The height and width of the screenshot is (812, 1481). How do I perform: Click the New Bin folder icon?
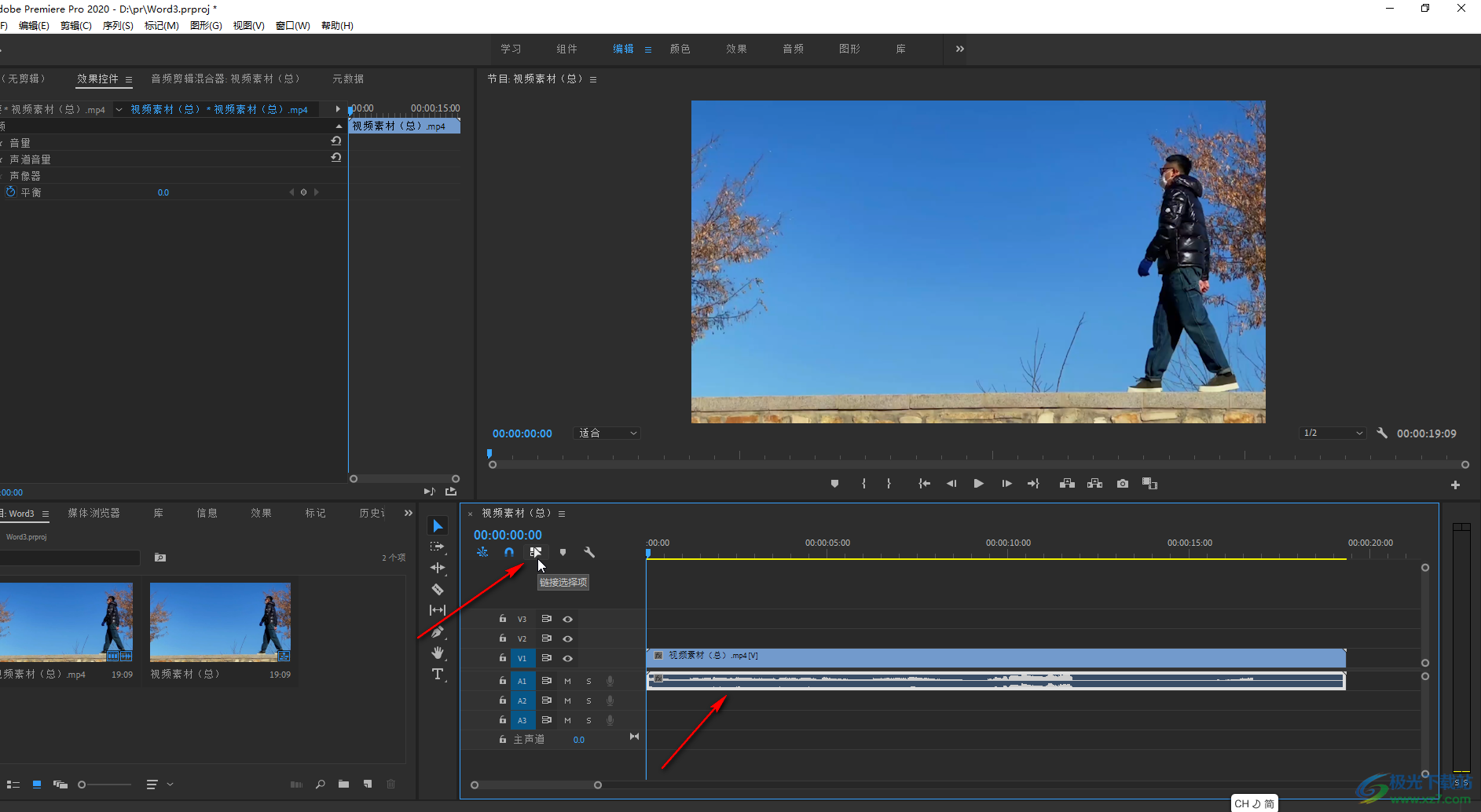343,784
